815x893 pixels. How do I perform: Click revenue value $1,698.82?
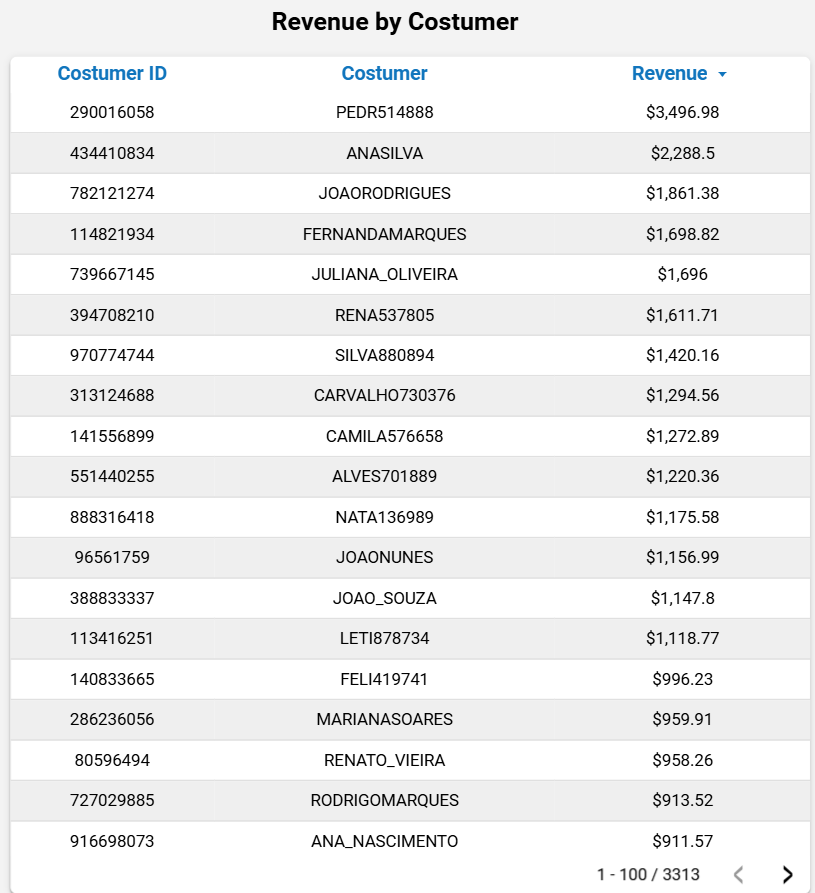[682, 234]
